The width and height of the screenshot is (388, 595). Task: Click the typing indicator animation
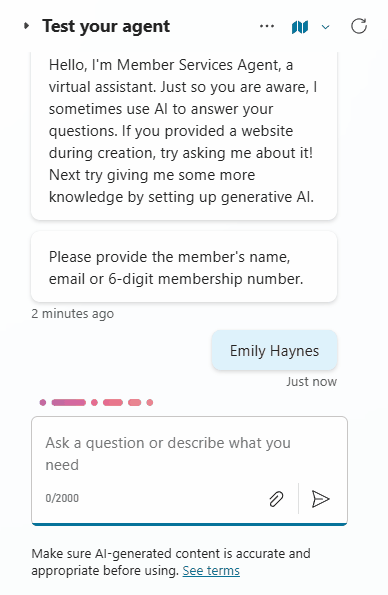click(96, 402)
